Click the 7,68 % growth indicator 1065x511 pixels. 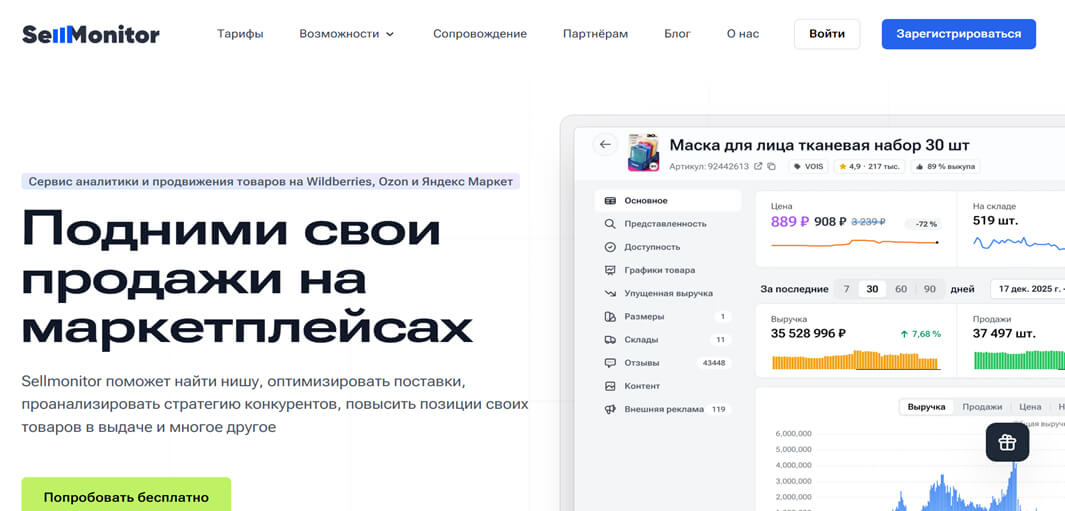pyautogui.click(x=920, y=334)
